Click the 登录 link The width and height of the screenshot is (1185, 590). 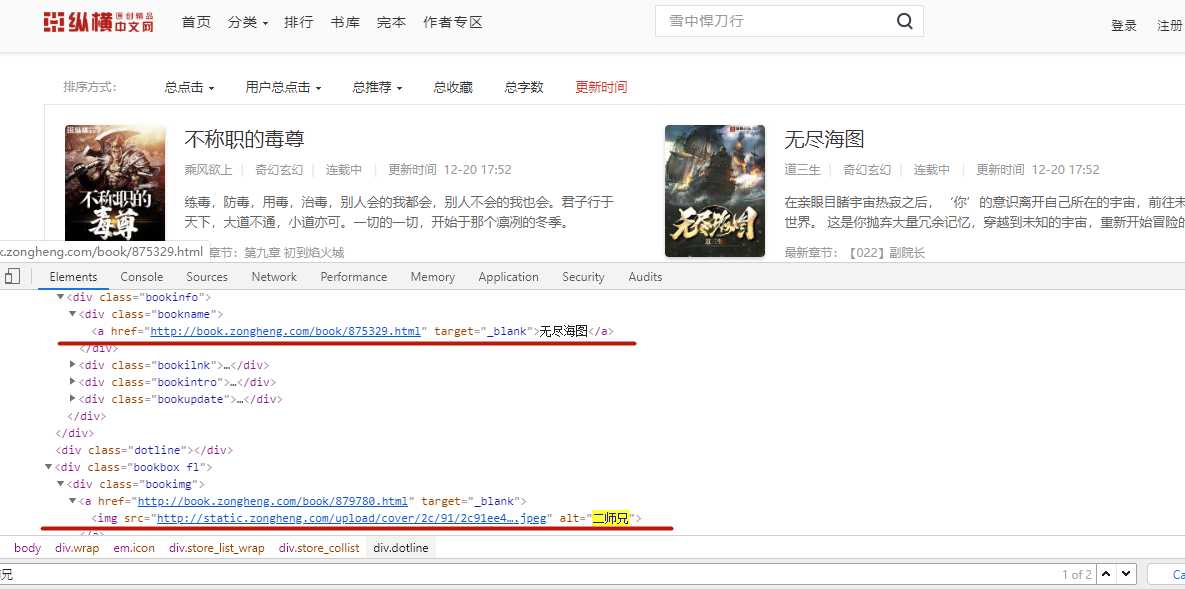[x=1124, y=26]
